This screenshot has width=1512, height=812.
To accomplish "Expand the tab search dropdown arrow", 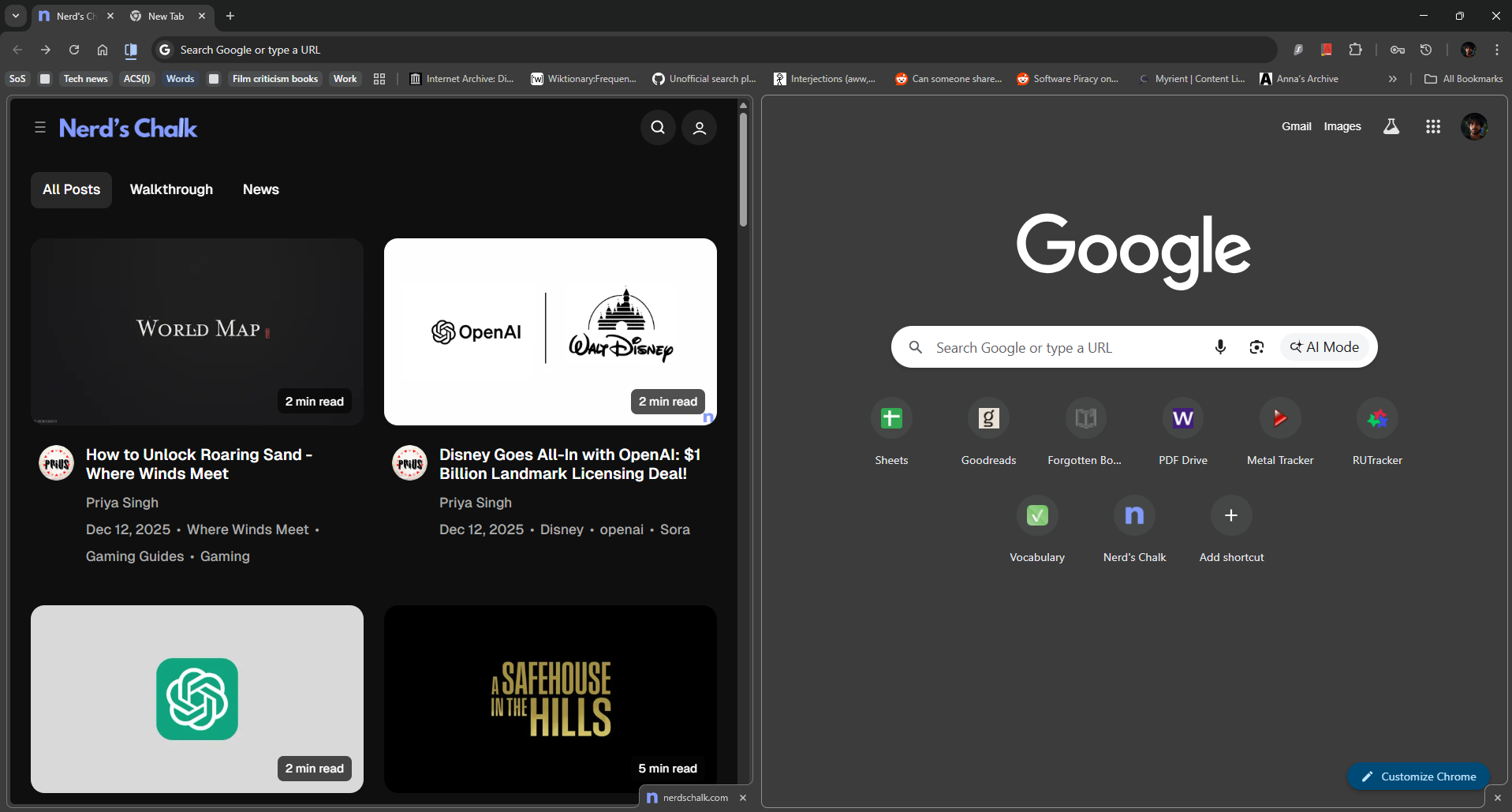I will point(16,16).
